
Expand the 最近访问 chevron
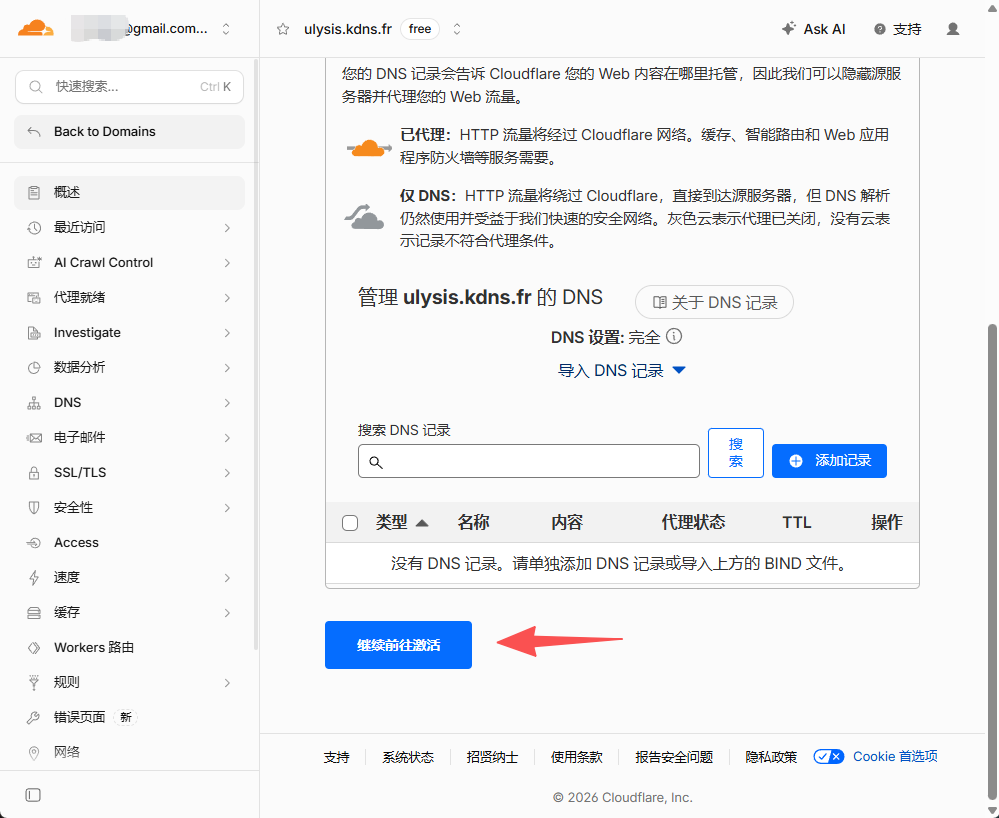227,227
